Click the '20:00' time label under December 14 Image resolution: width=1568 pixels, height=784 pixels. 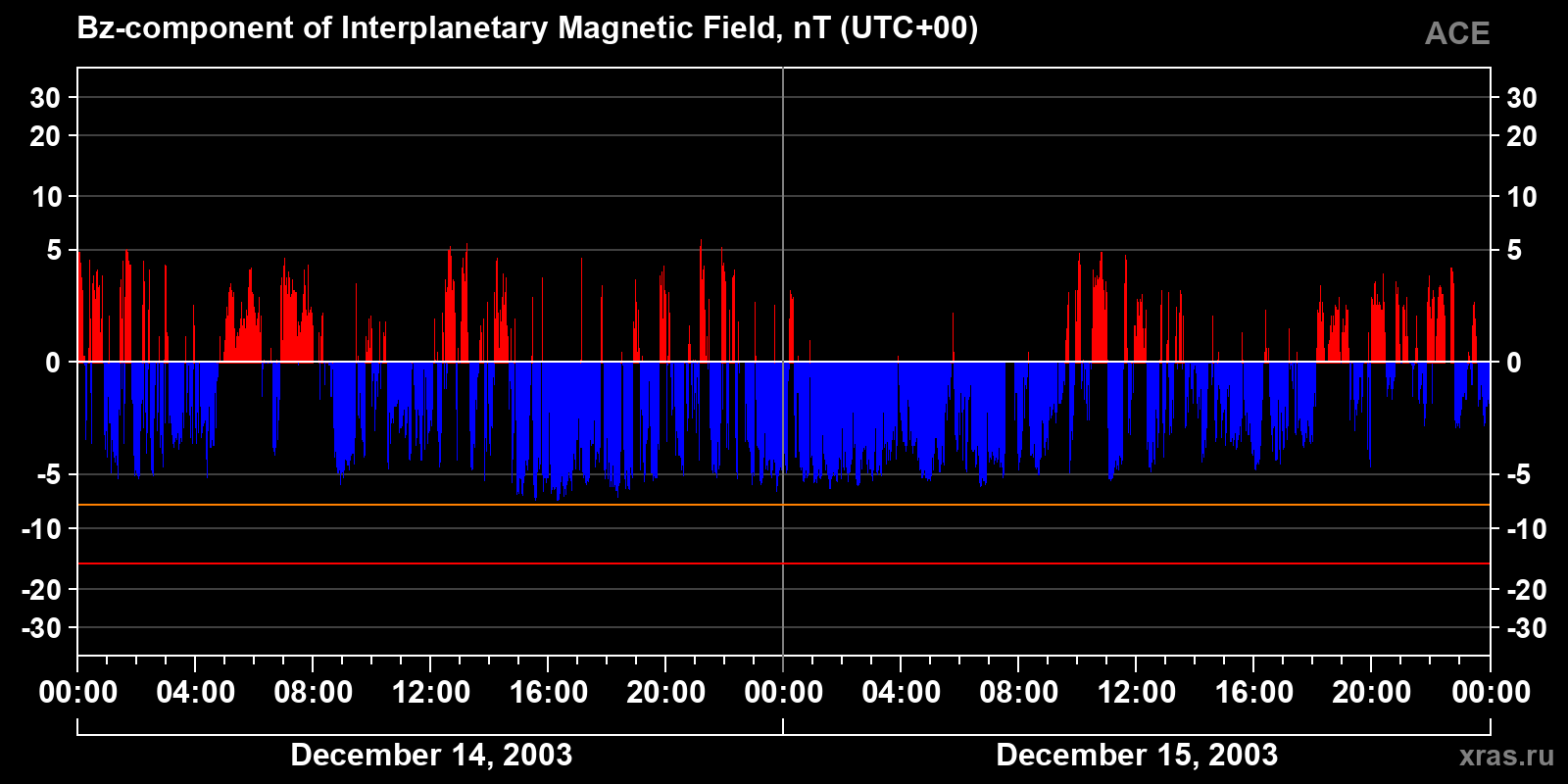(666, 693)
